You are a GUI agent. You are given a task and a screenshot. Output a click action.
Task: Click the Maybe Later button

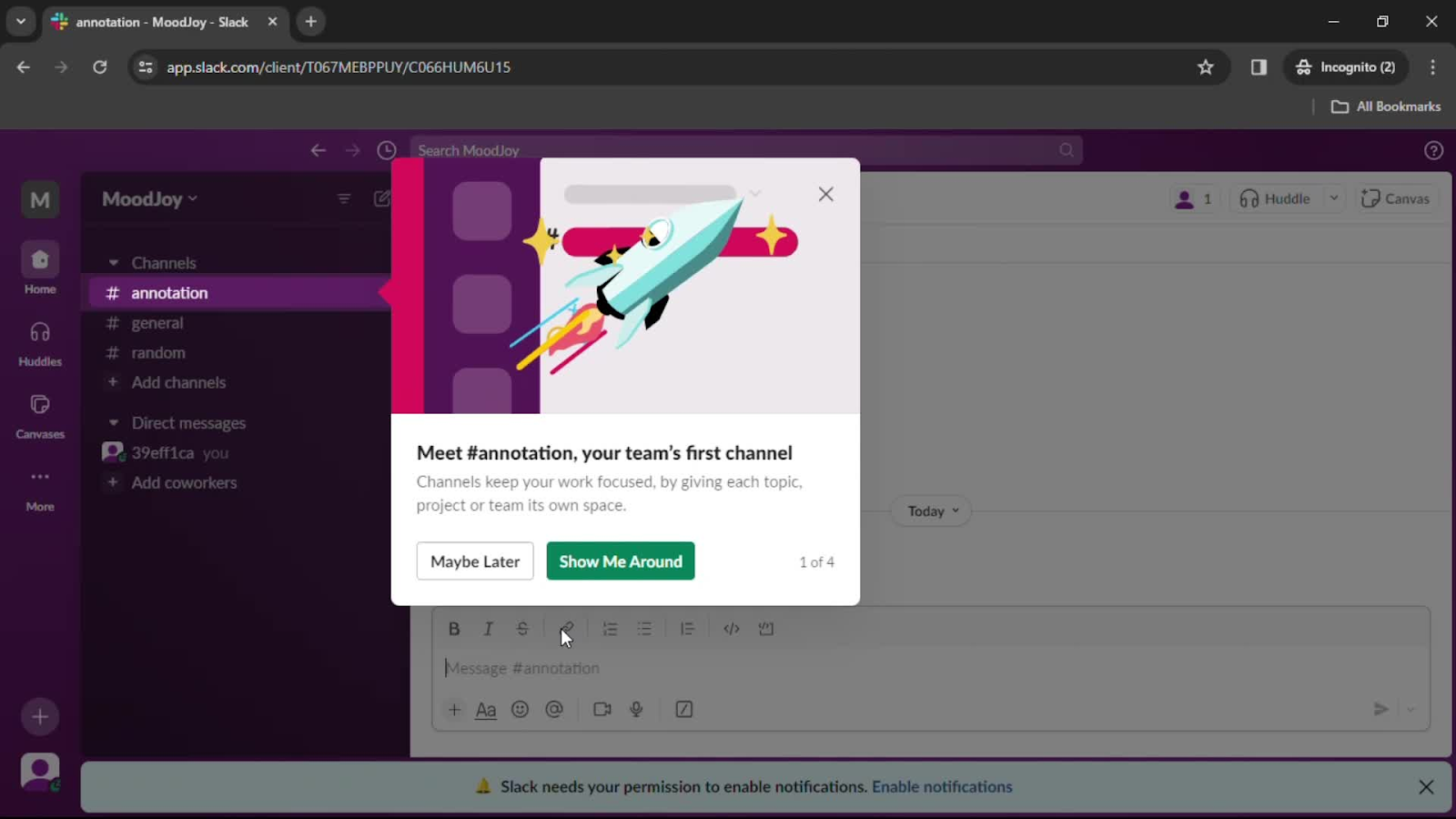point(475,561)
